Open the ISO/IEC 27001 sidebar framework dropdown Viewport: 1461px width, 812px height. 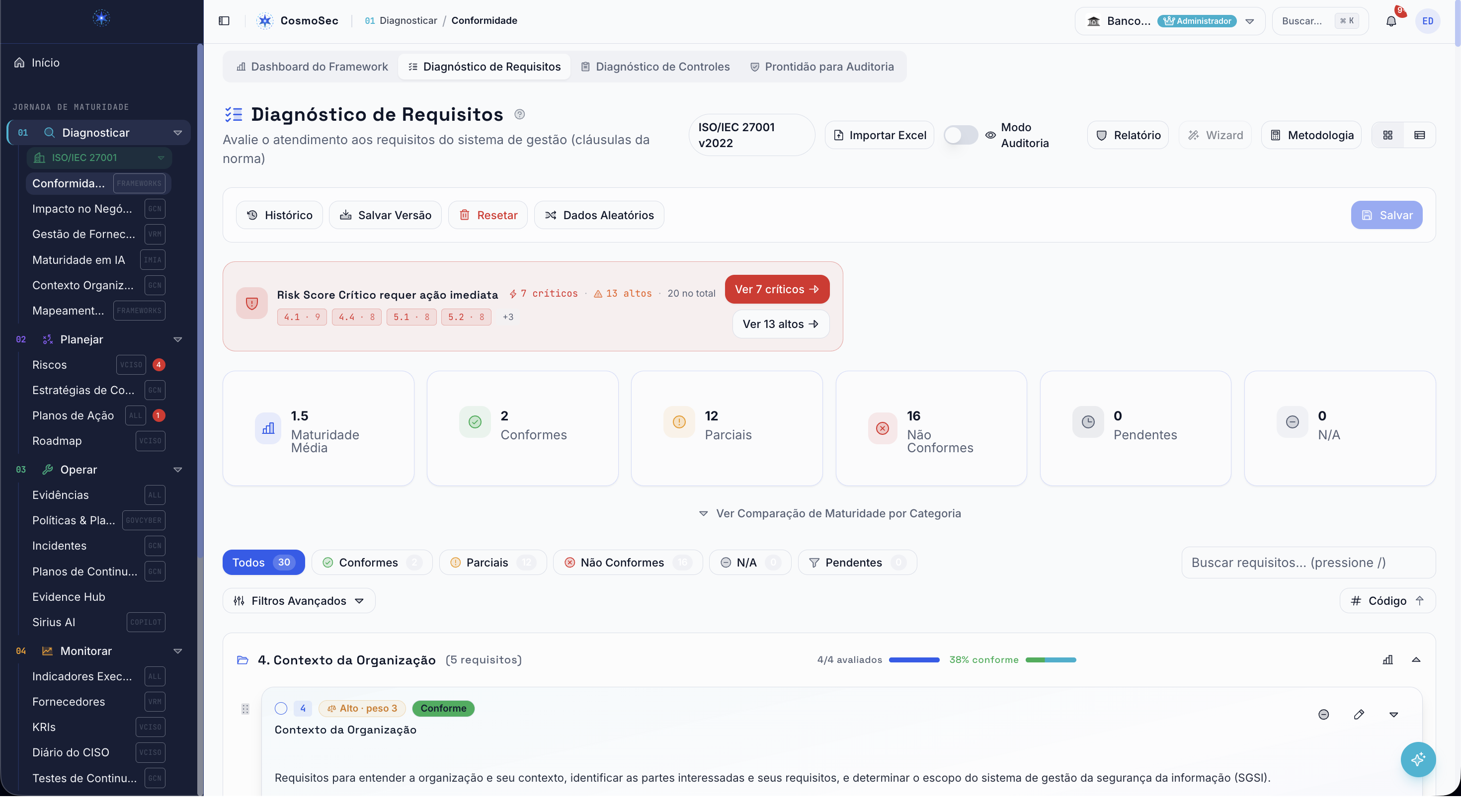coord(99,158)
